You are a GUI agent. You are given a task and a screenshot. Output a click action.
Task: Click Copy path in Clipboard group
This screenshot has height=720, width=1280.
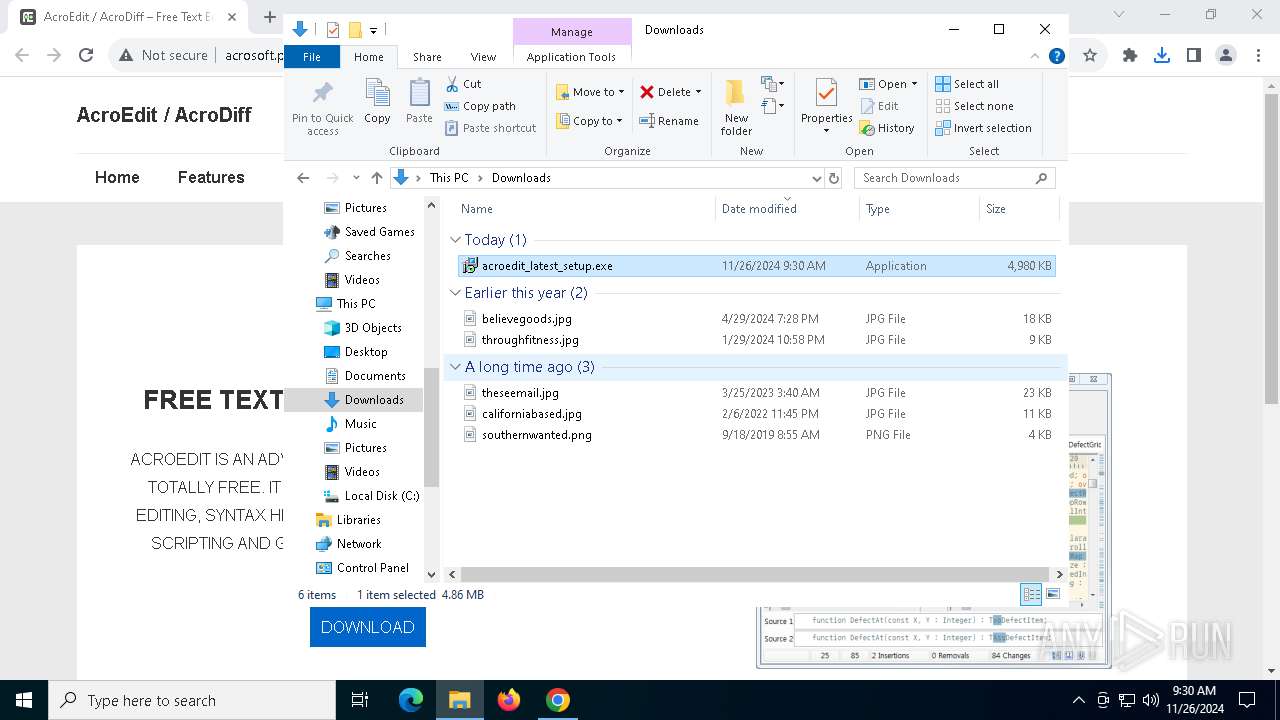[x=480, y=106]
